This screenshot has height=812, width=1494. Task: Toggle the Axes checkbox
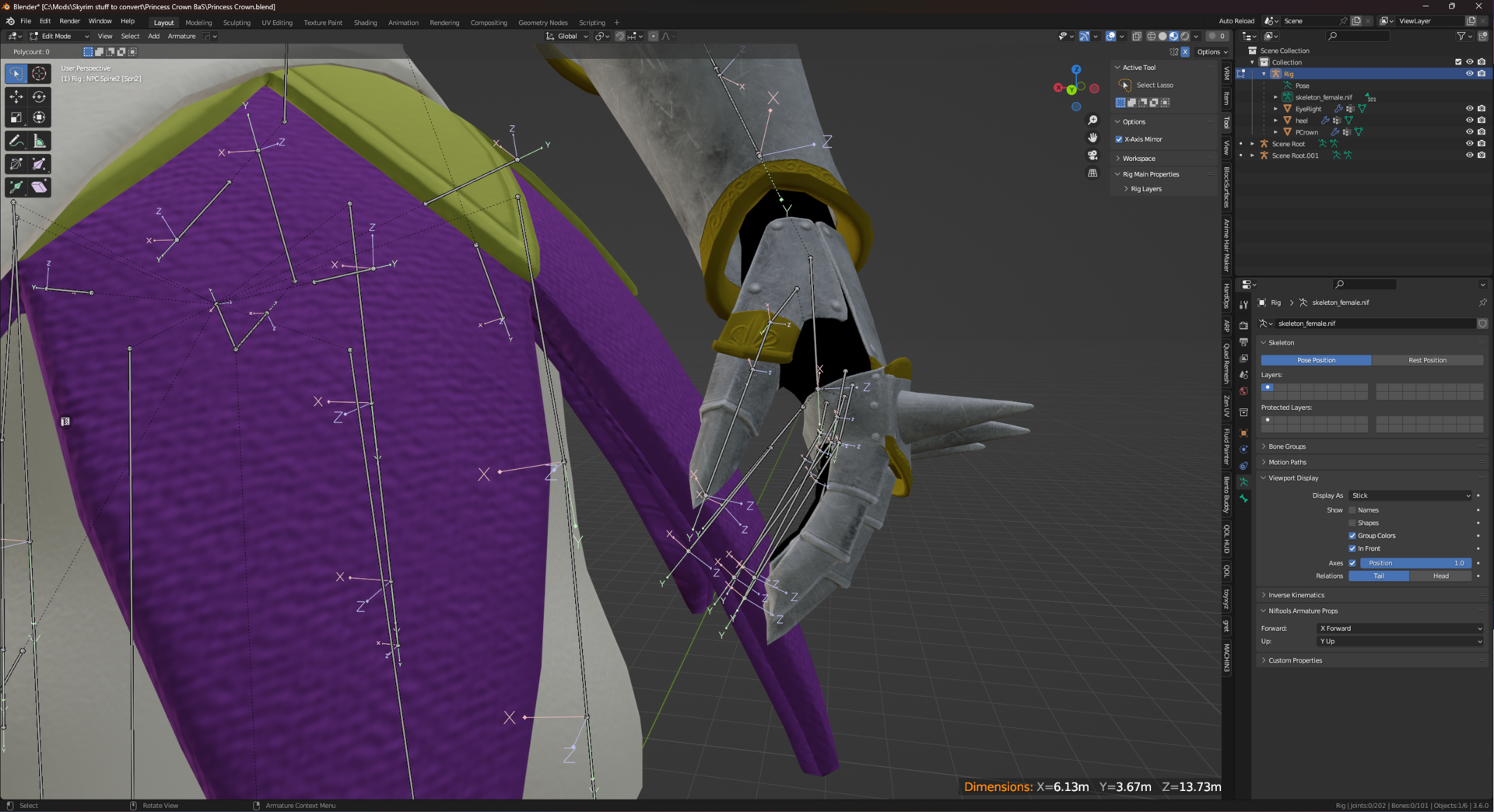tap(1352, 563)
